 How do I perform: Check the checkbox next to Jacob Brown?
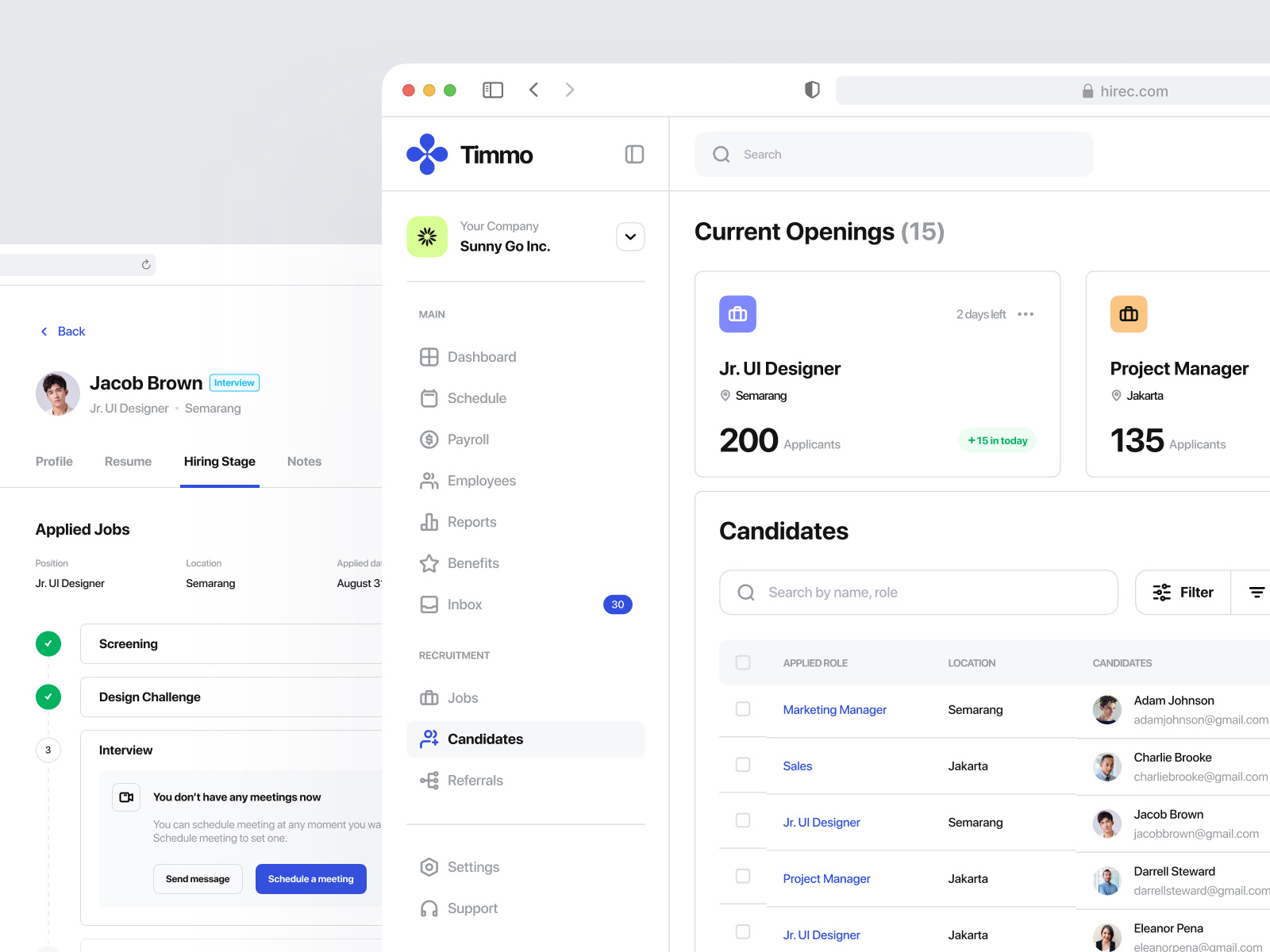[x=742, y=821]
